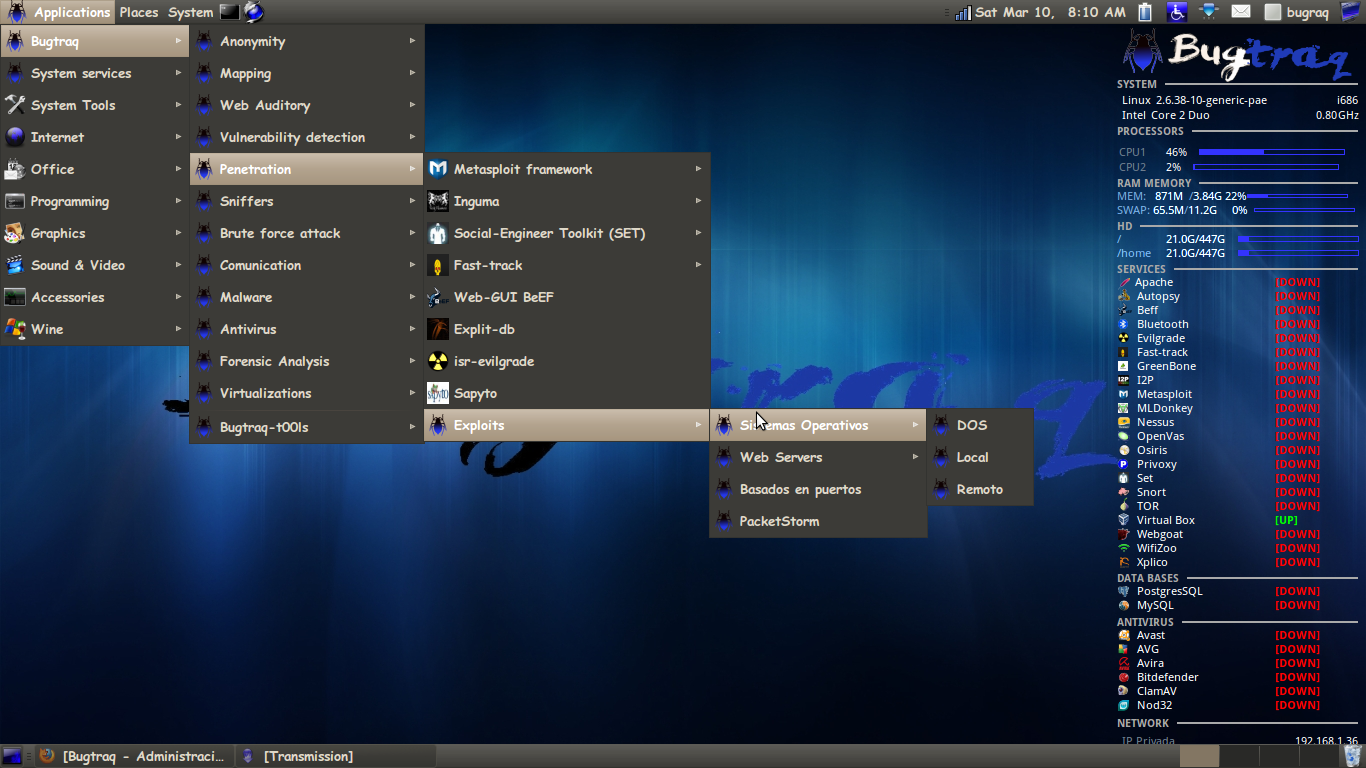
Task: Open the System menu in panel
Action: click(x=190, y=12)
